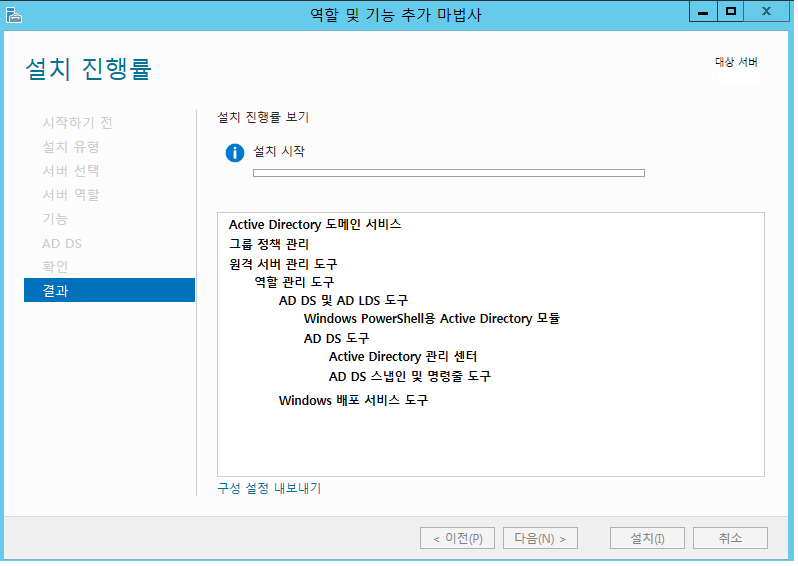
Task: Click the AD DS 도구 entry
Action: tap(336, 338)
